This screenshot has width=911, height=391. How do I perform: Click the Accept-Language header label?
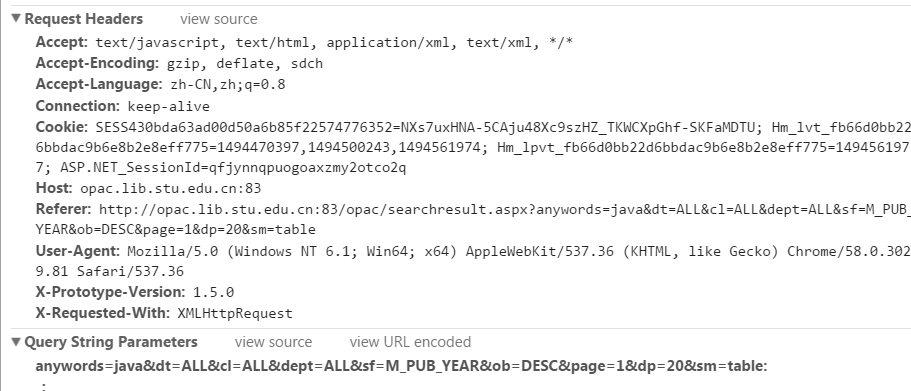coord(99,84)
